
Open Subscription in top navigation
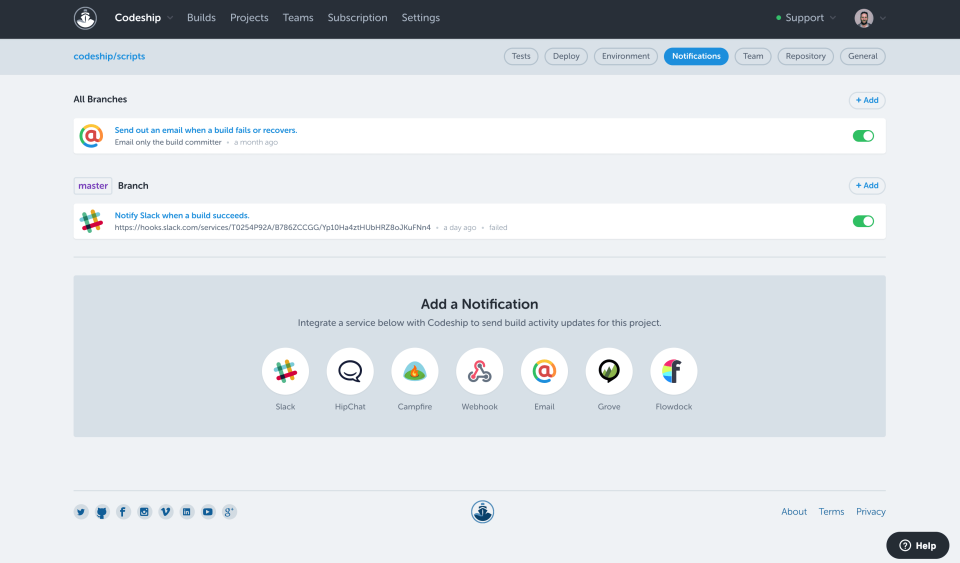[358, 18]
